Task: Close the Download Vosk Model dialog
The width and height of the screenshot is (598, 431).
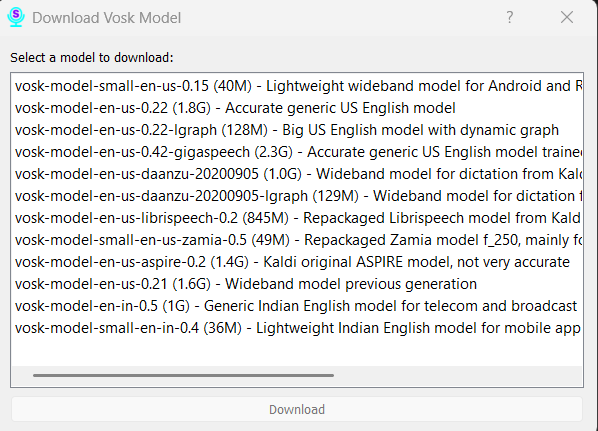Action: (567, 17)
